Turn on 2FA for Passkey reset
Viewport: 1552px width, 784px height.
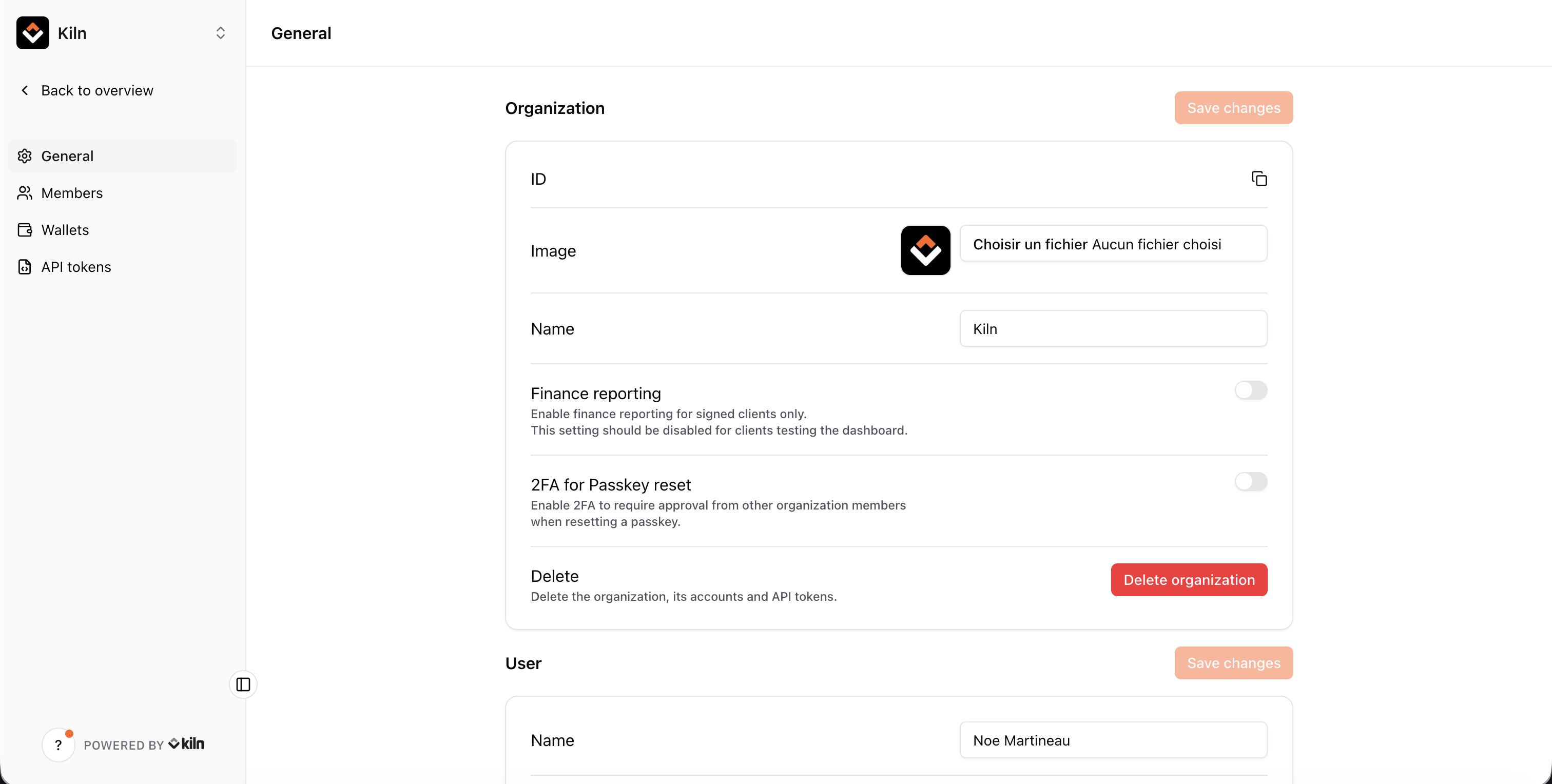(1250, 482)
